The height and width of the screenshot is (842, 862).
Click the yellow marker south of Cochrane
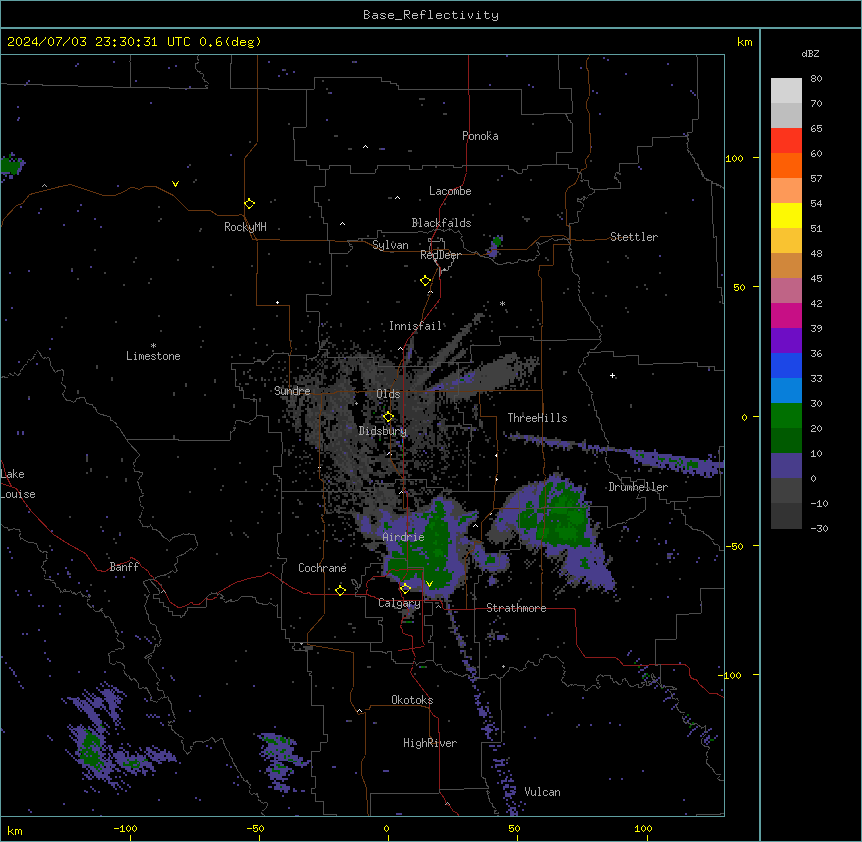click(x=340, y=590)
